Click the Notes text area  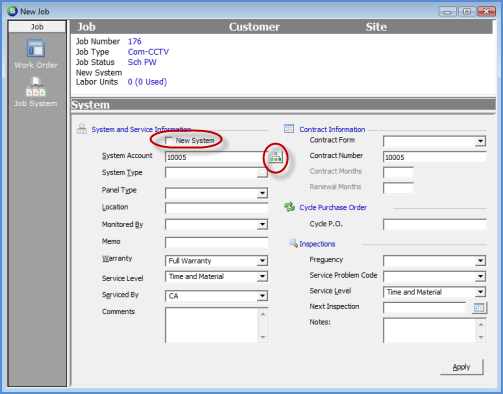click(x=429, y=330)
